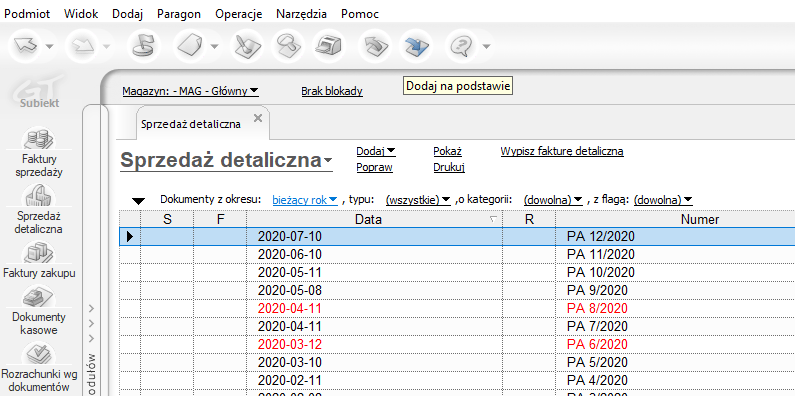Click Wypisz fakturę detaliczną link
795x396 pixels.
[562, 151]
